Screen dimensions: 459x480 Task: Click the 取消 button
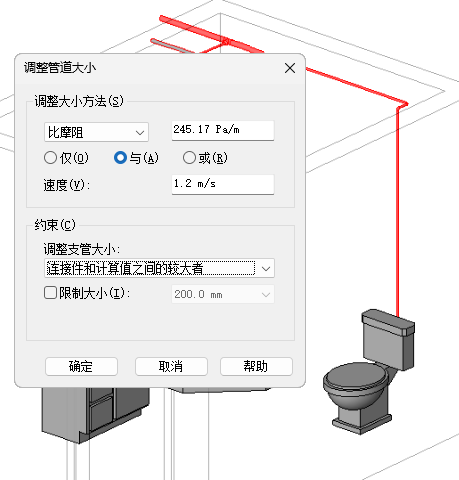click(171, 366)
